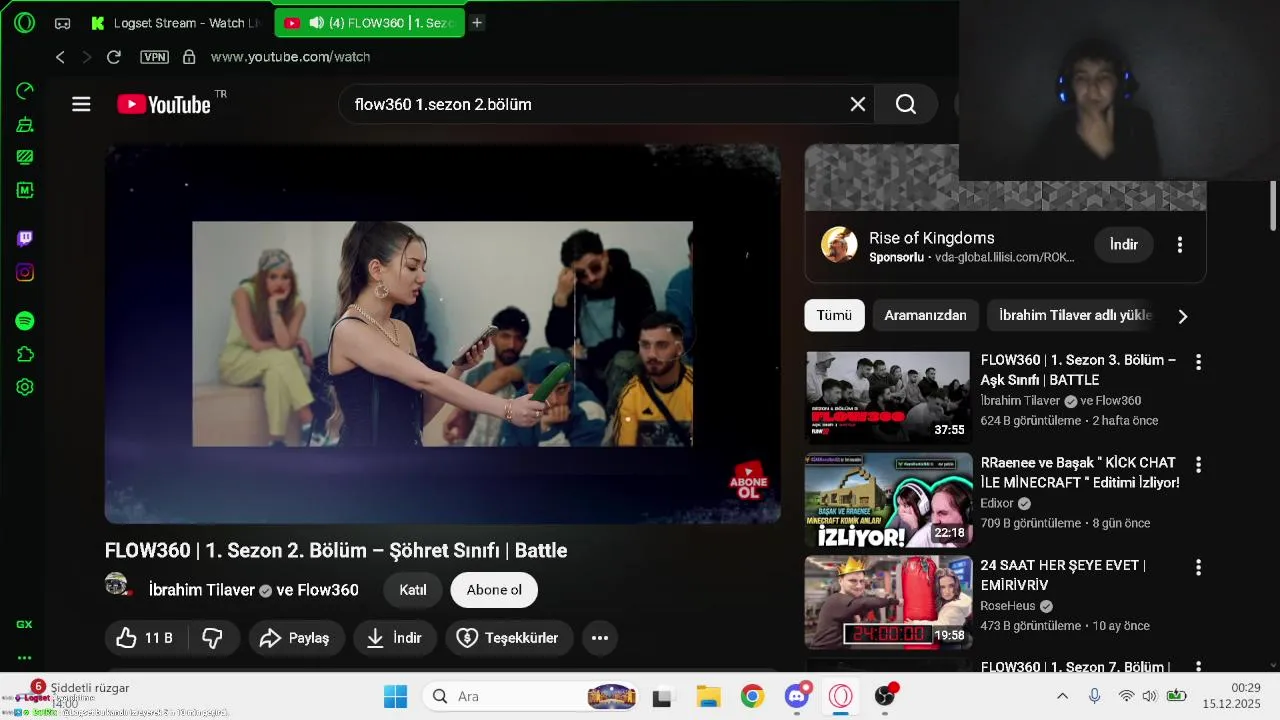Go back with the browser back arrow
The height and width of the screenshot is (720, 1280).
click(60, 57)
